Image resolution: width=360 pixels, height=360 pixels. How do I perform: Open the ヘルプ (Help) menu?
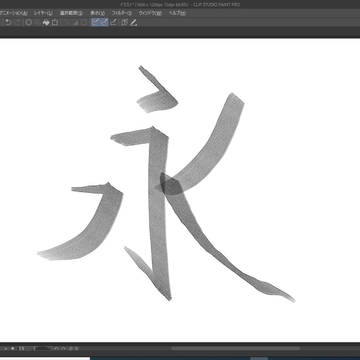[177, 13]
